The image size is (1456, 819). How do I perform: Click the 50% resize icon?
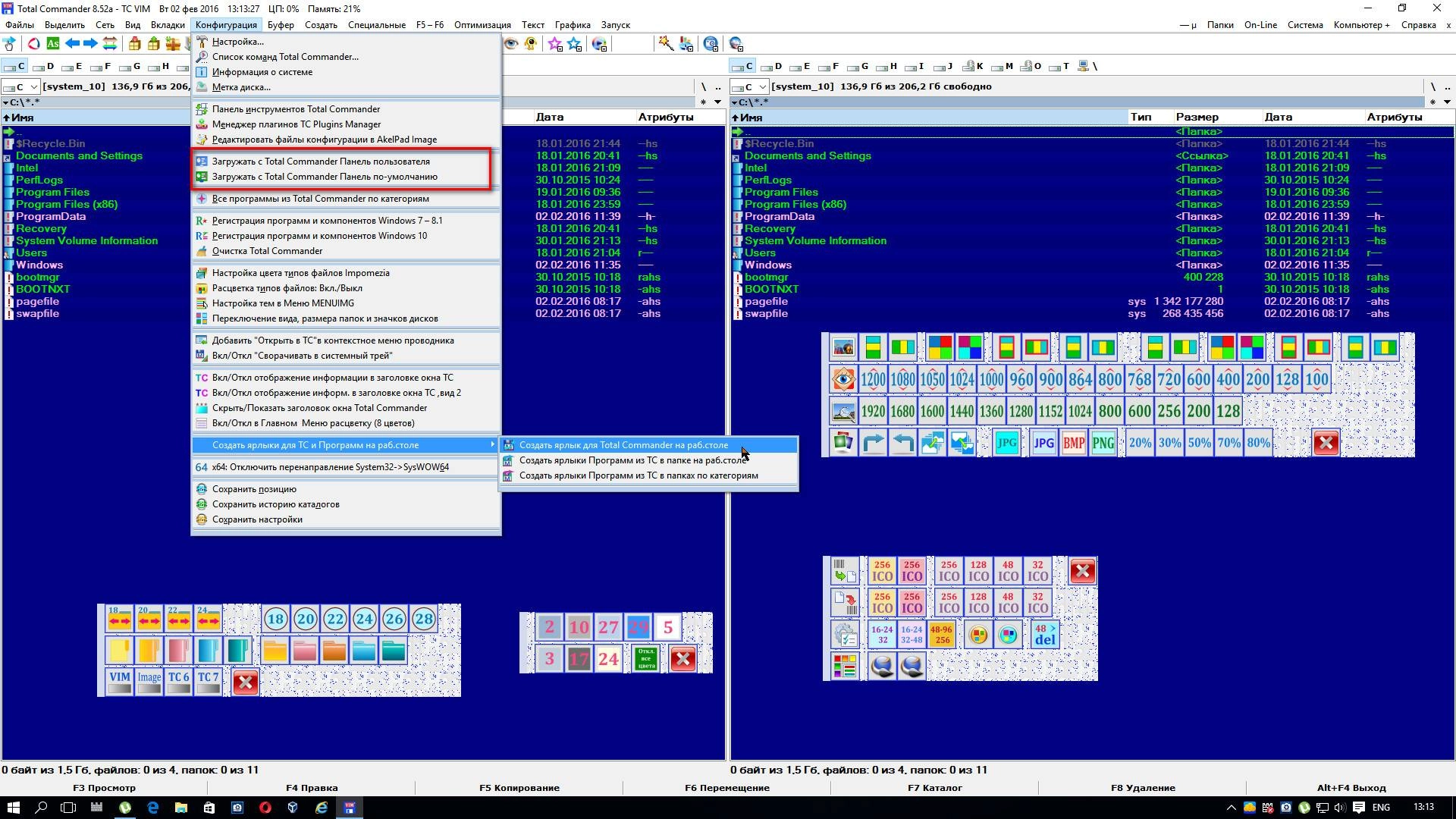click(1199, 443)
